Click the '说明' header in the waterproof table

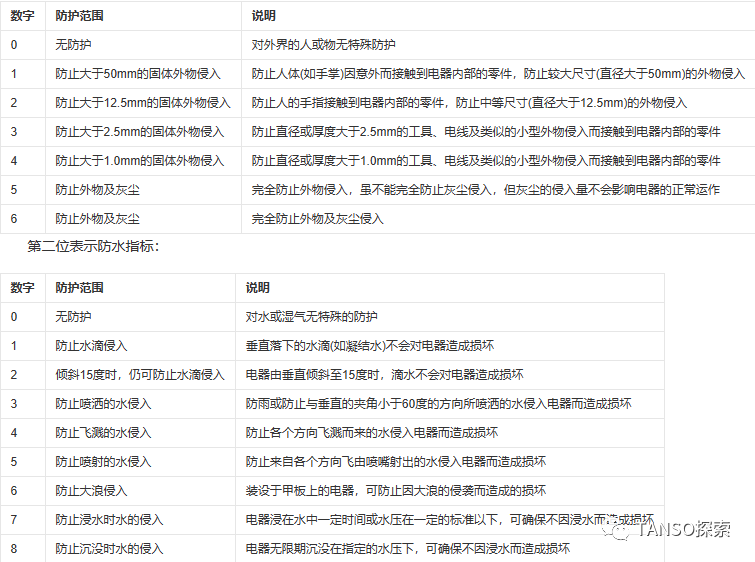point(258,288)
